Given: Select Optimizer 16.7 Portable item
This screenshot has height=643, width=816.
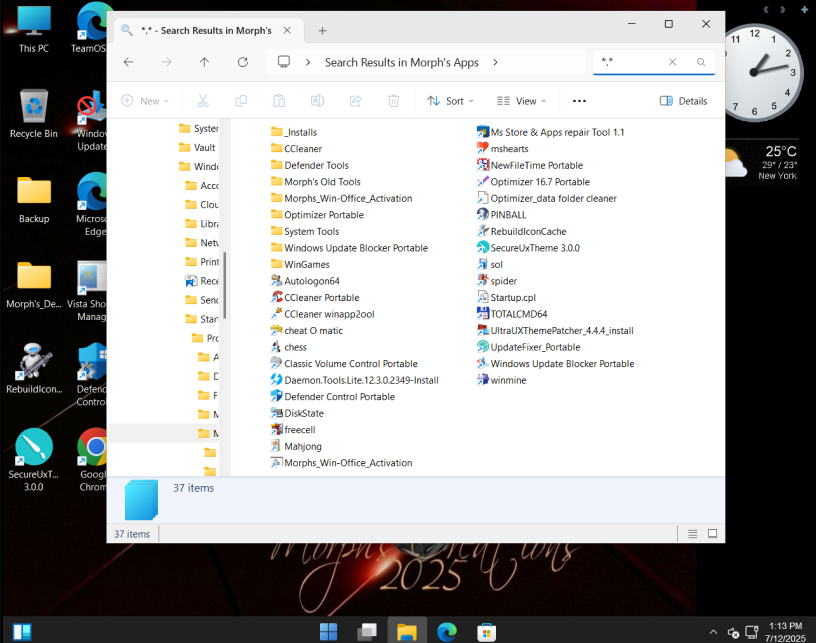Looking at the screenshot, I should pos(533,182).
